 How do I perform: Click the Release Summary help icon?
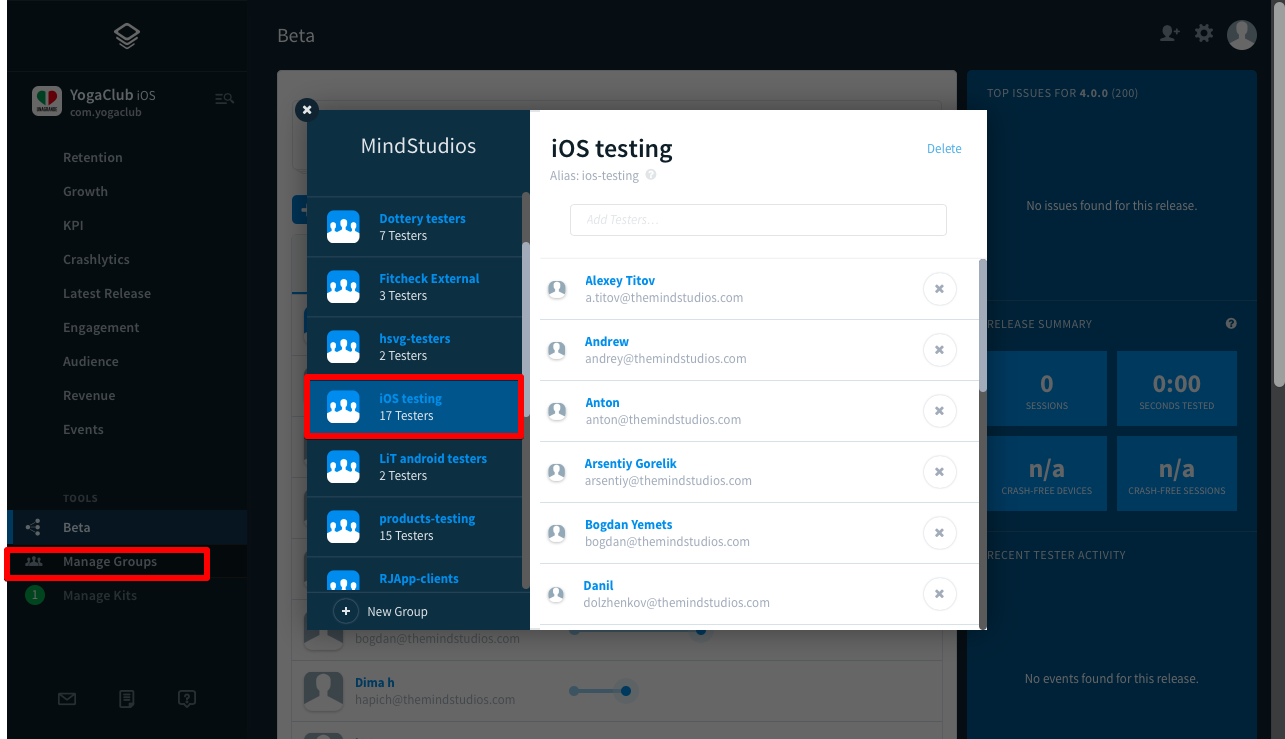[1231, 324]
